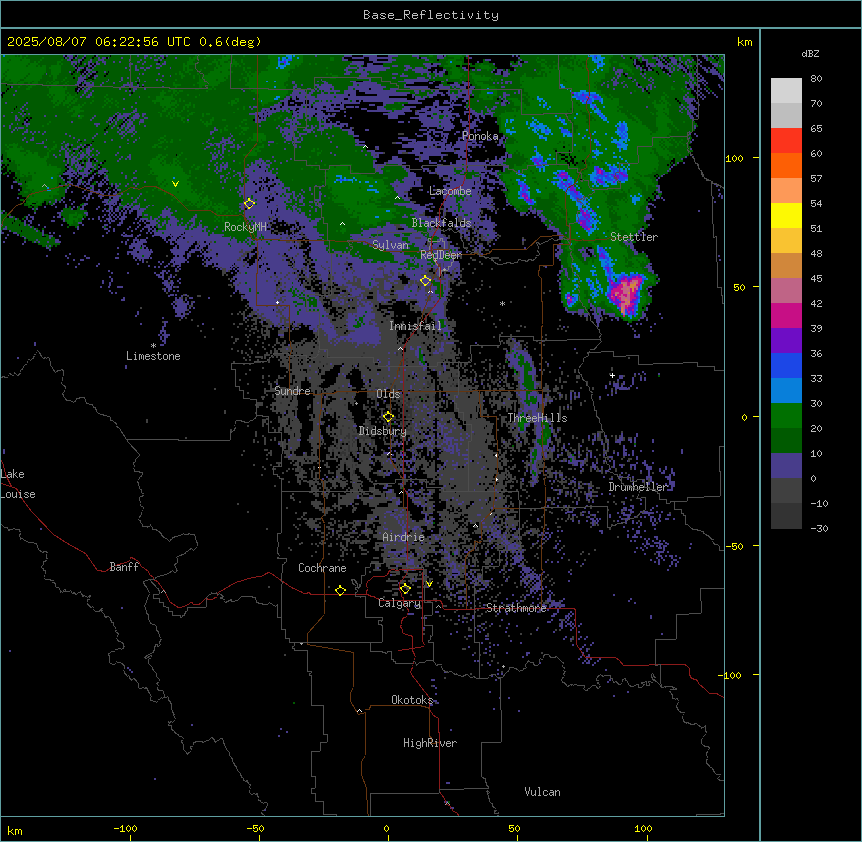Click the dBZ legend heading
Image resolution: width=862 pixels, height=842 pixels.
point(810,54)
